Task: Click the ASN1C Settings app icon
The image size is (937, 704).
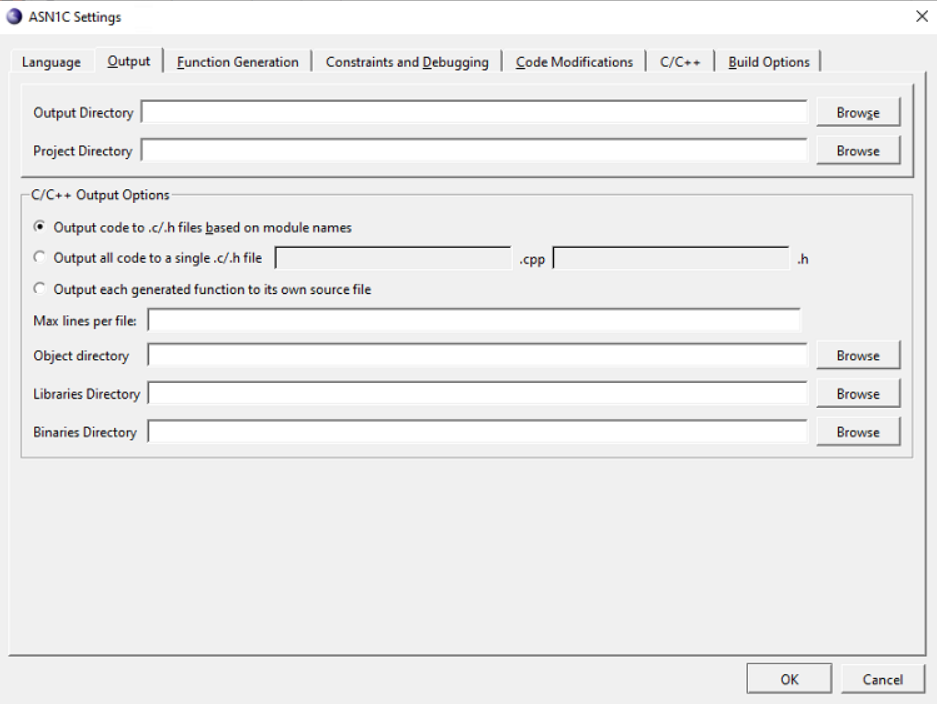Action: (14, 17)
